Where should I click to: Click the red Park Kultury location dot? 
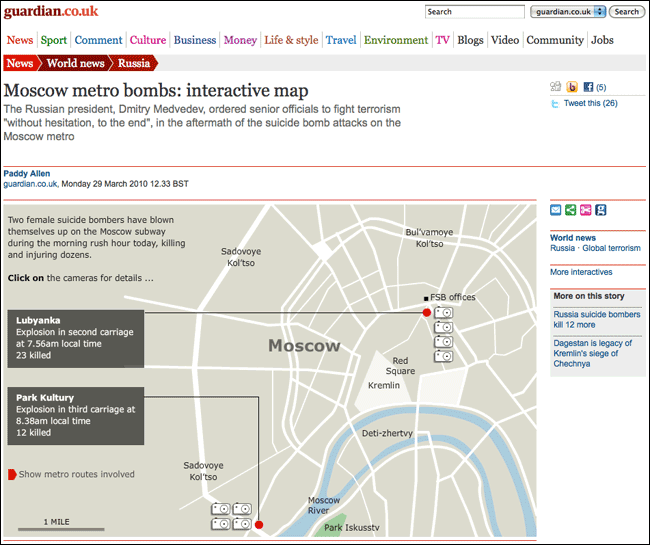259,525
